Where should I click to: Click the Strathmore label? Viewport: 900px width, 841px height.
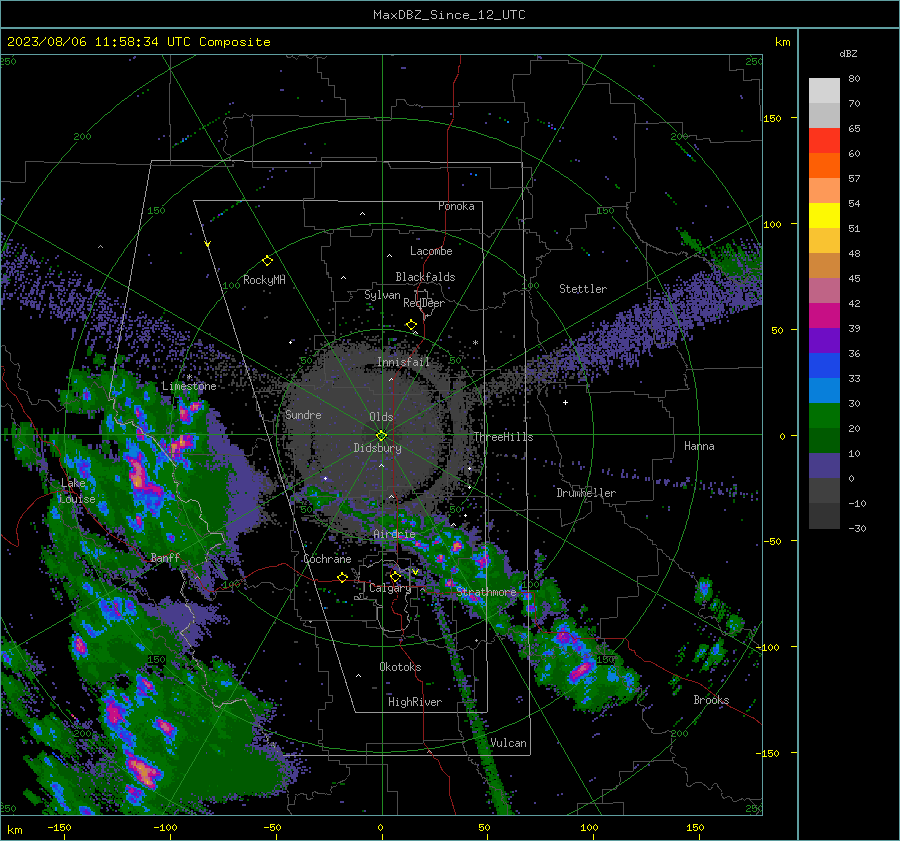pyautogui.click(x=486, y=592)
